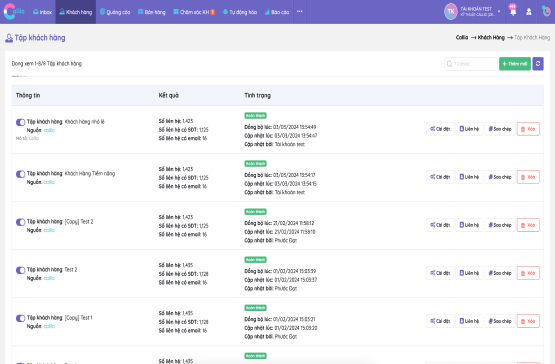Image resolution: width=555 pixels, height=364 pixels.
Task: Show more menu items with the ellipsis
Action: pos(299,12)
